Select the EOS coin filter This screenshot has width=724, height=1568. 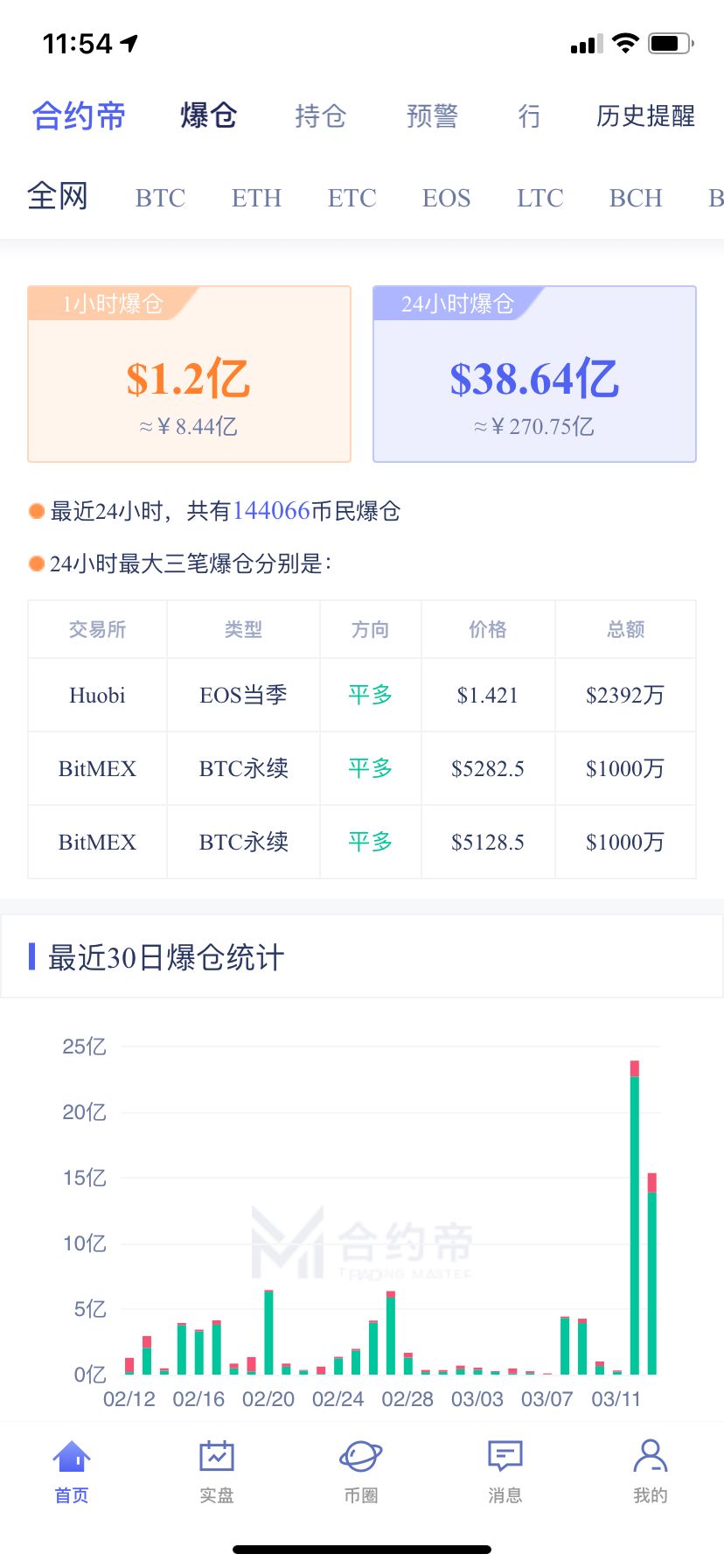click(446, 198)
